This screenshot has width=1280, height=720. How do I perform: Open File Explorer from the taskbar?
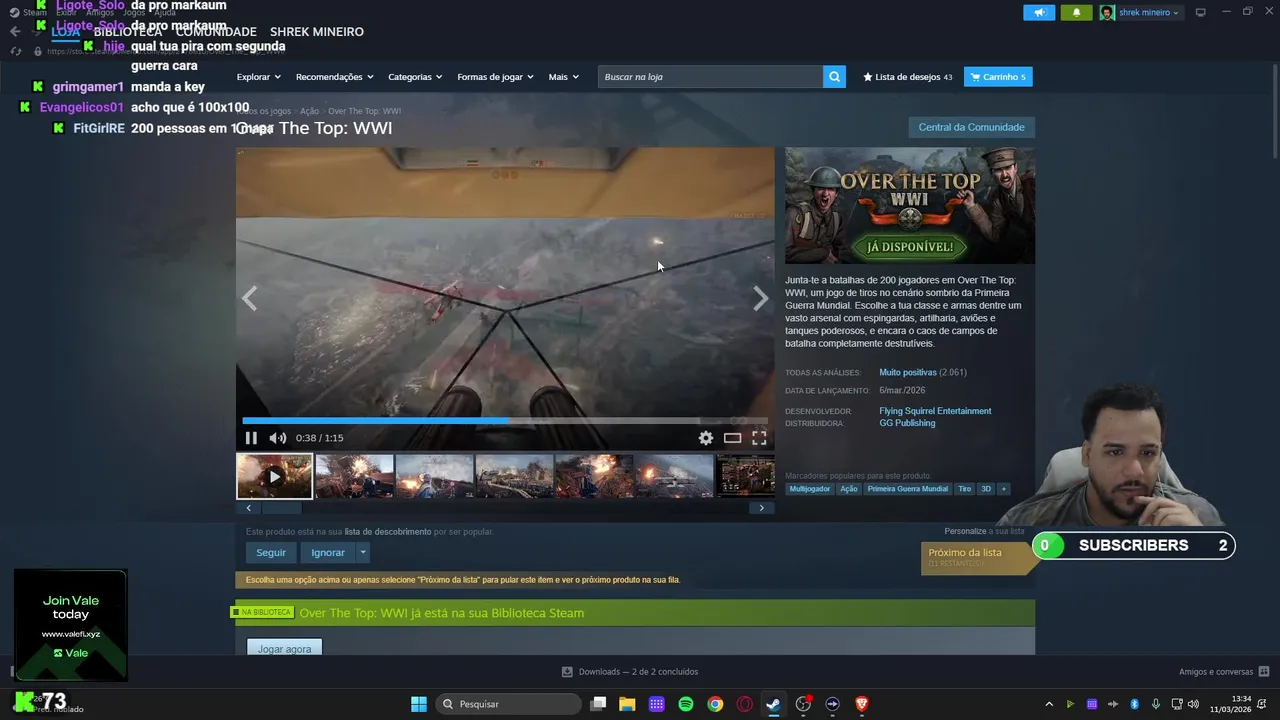pos(627,704)
